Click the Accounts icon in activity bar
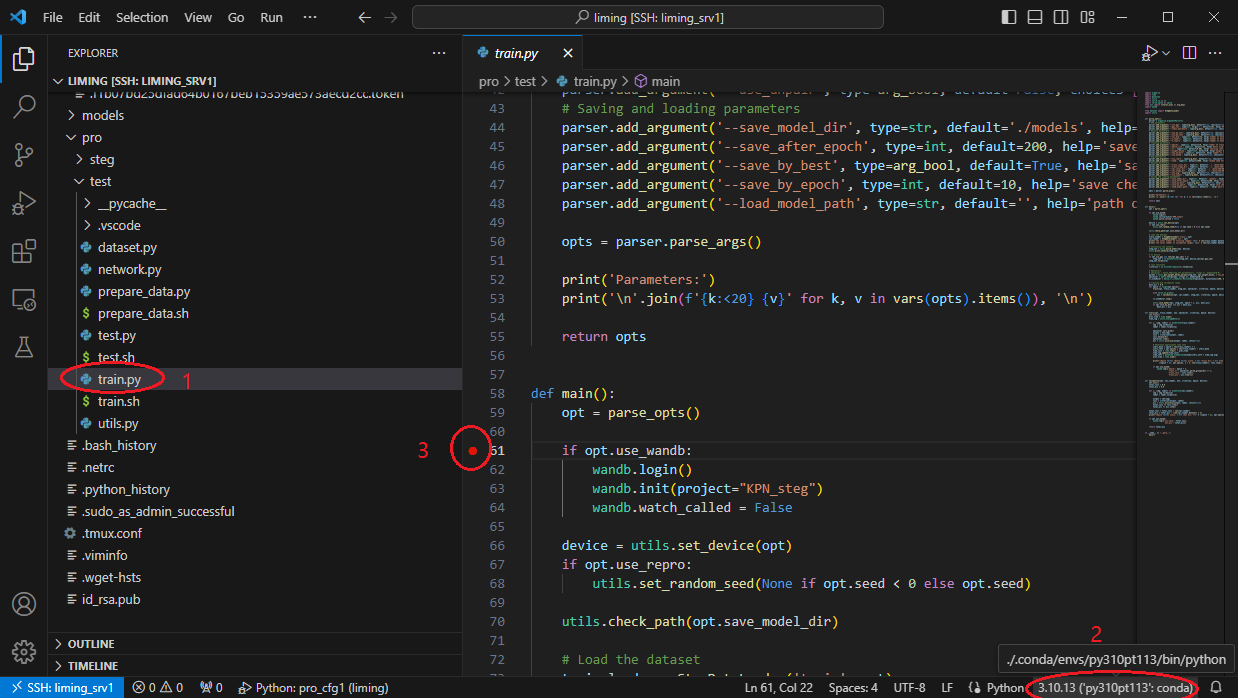 (x=24, y=604)
